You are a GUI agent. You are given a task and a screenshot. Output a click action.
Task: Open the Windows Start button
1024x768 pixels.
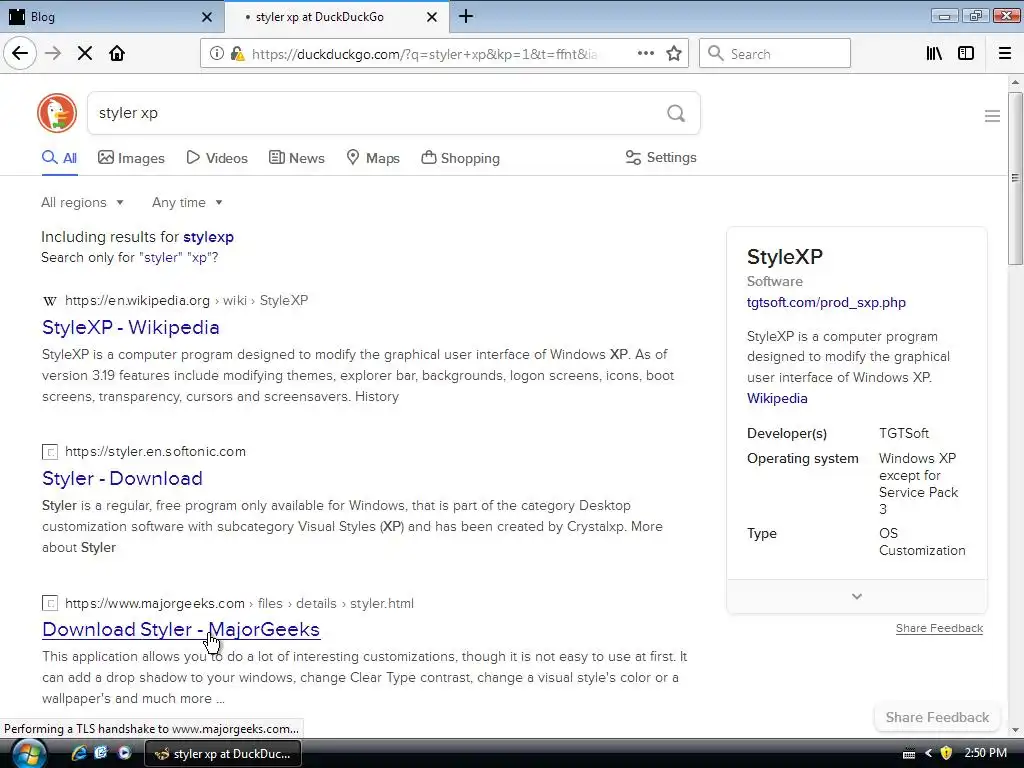point(29,754)
